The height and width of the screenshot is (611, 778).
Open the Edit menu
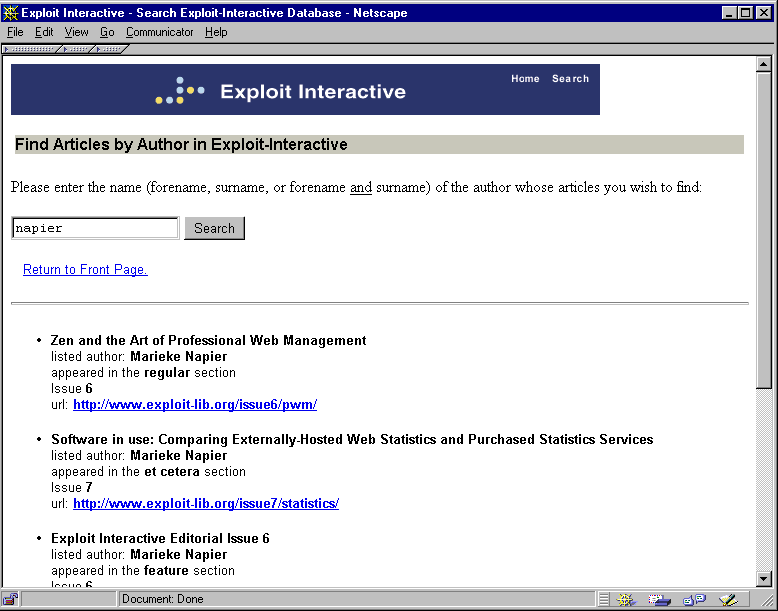(44, 32)
